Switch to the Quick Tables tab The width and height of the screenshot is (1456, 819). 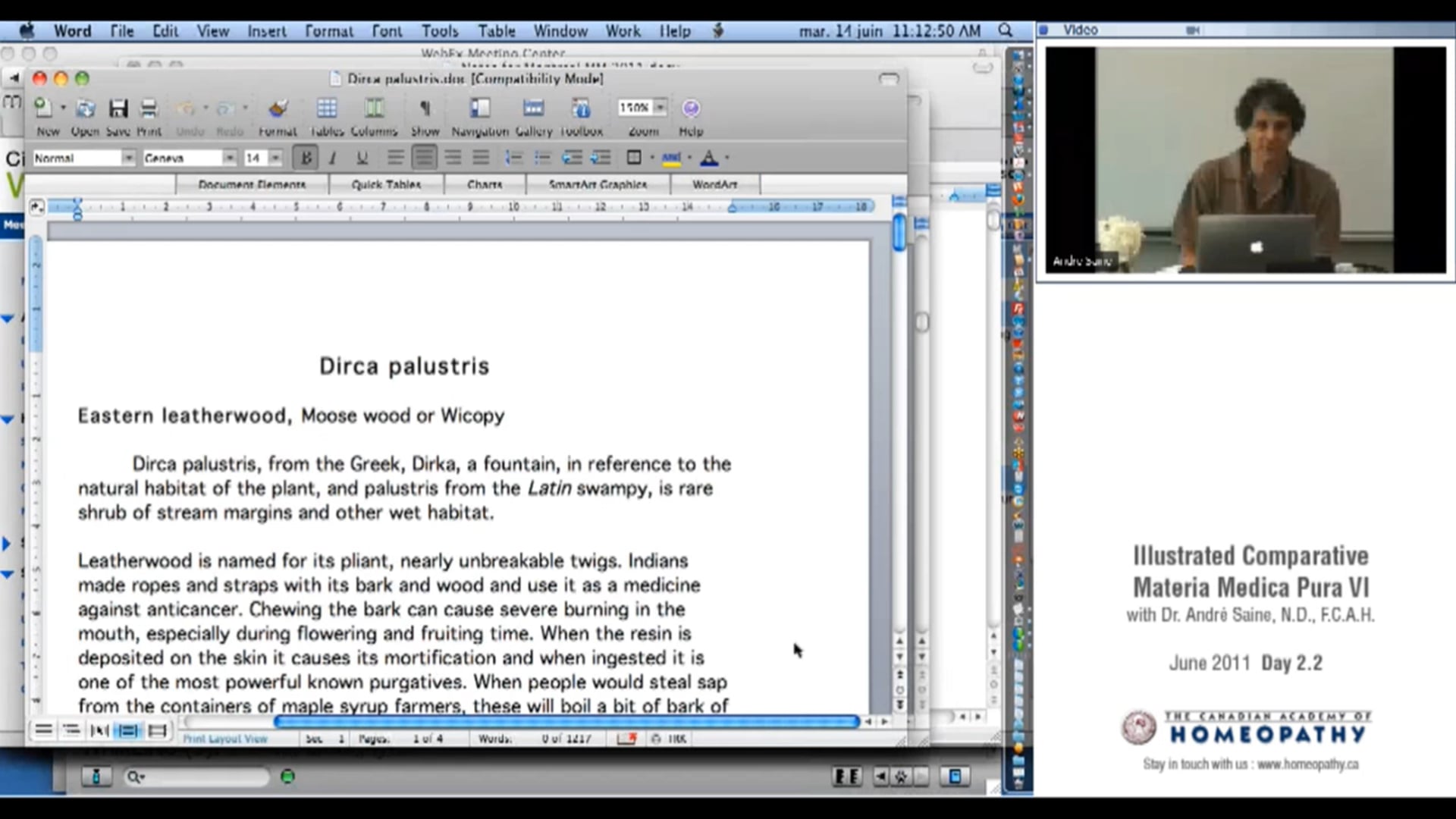pyautogui.click(x=386, y=184)
